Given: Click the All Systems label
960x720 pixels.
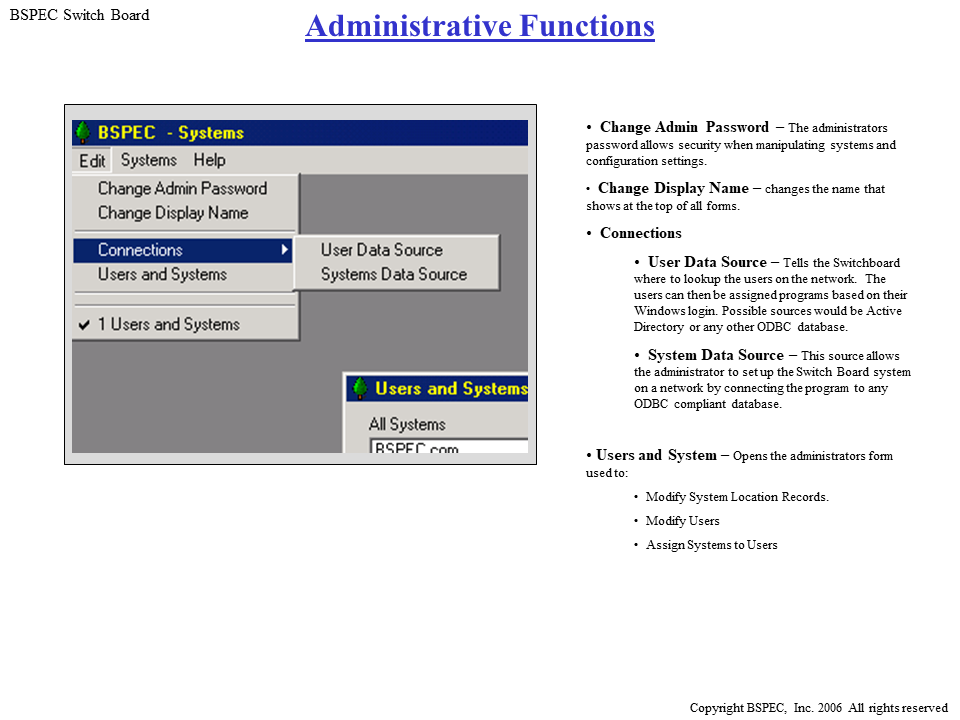Looking at the screenshot, I should (x=406, y=424).
